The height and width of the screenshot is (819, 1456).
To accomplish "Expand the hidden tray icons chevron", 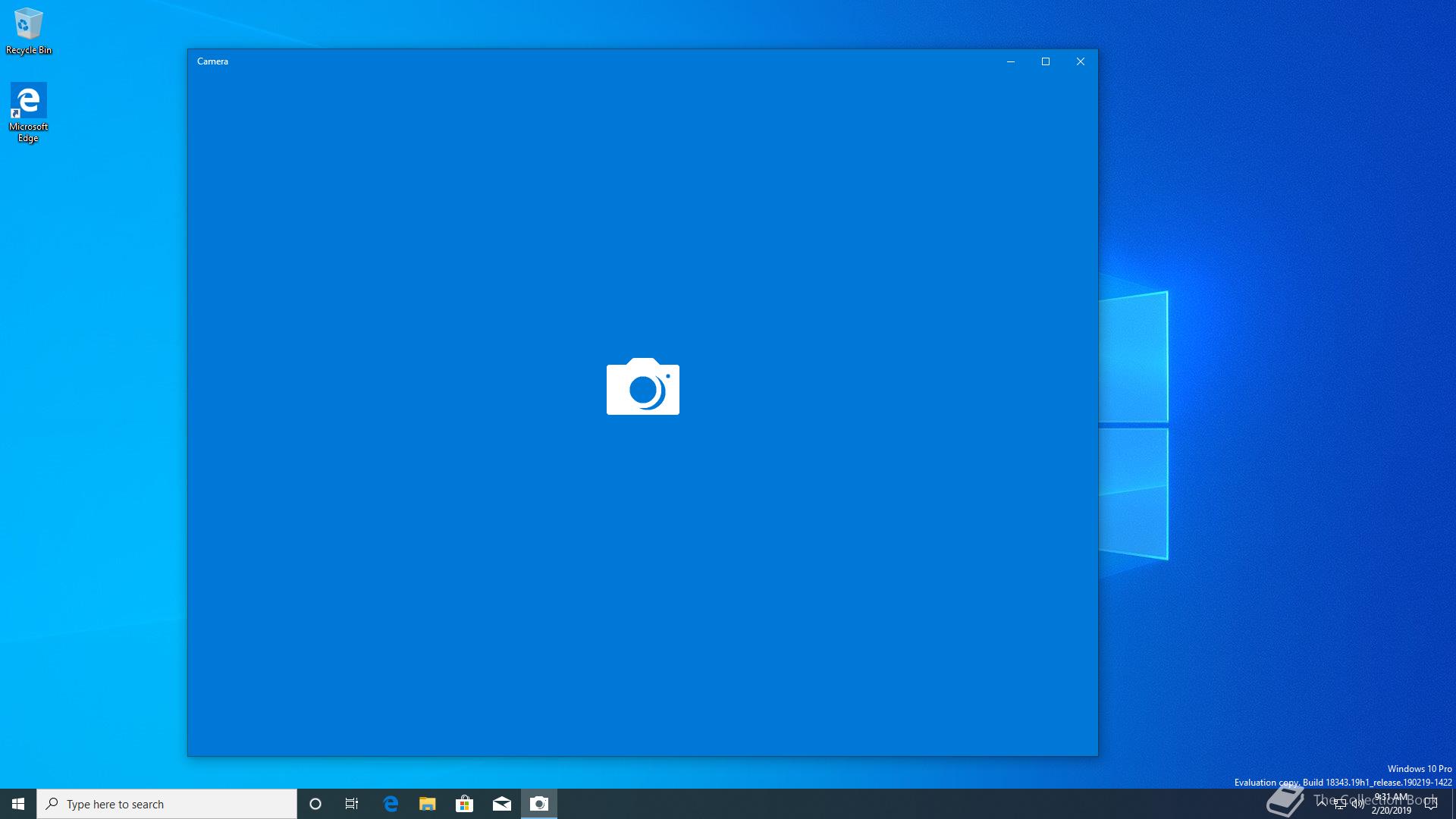I will (1322, 803).
